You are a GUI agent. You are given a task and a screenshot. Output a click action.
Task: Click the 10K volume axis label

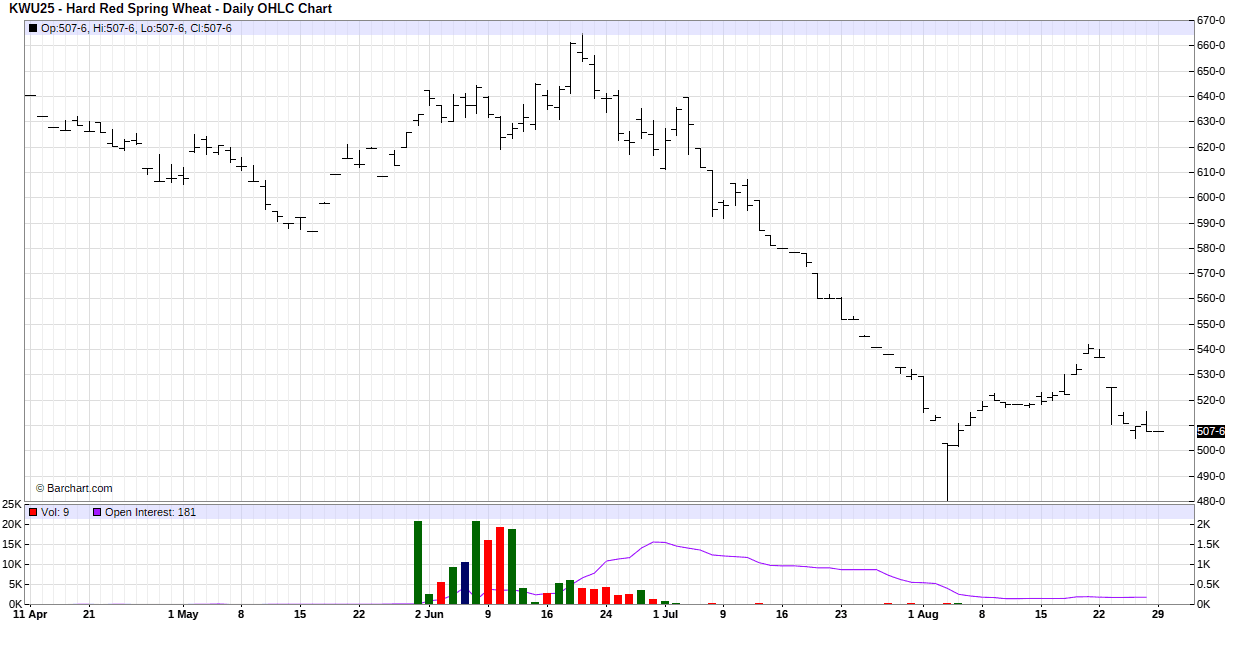click(12, 564)
